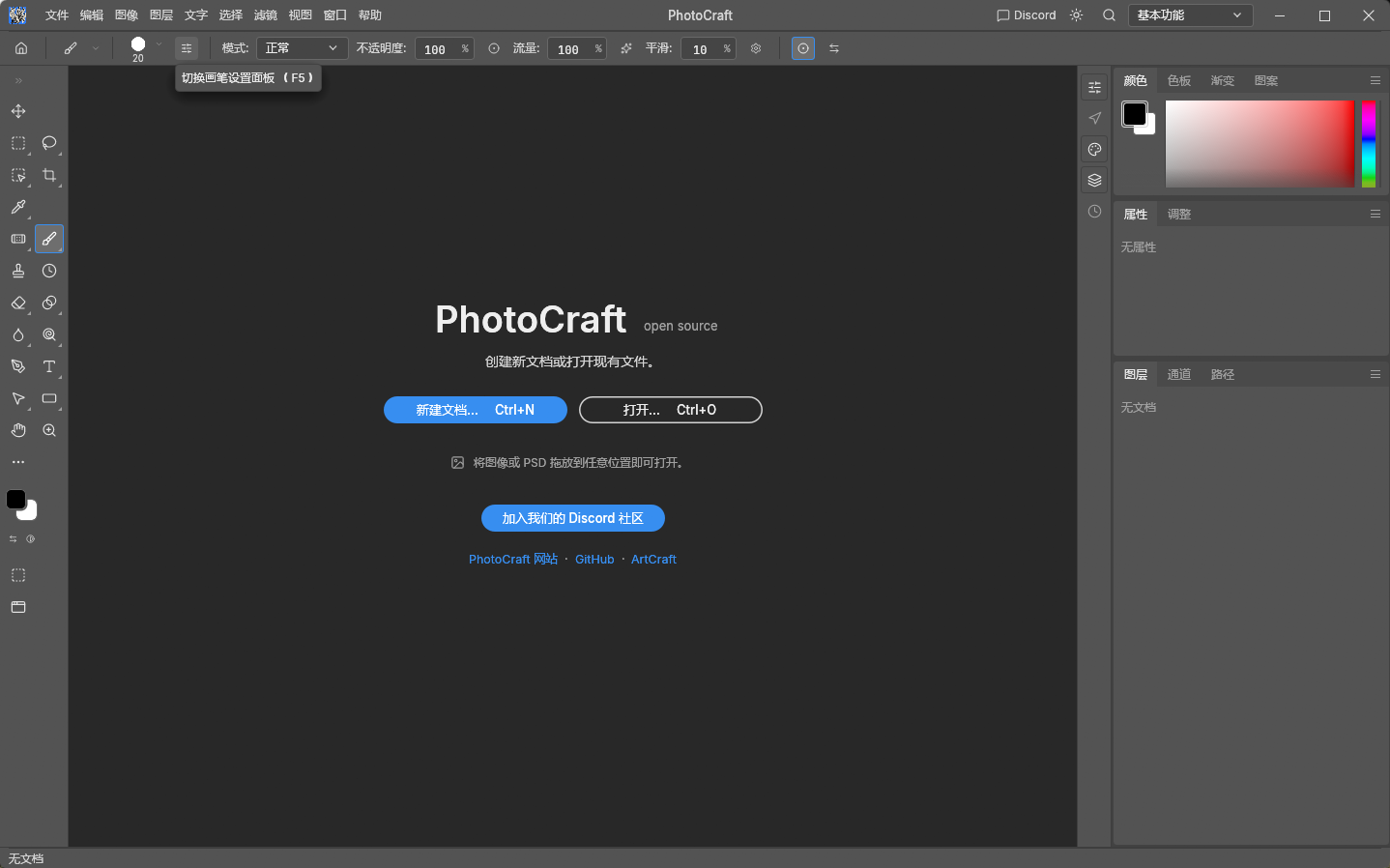Expand the toolbox with the double chevron
The image size is (1390, 868).
click(x=18, y=80)
